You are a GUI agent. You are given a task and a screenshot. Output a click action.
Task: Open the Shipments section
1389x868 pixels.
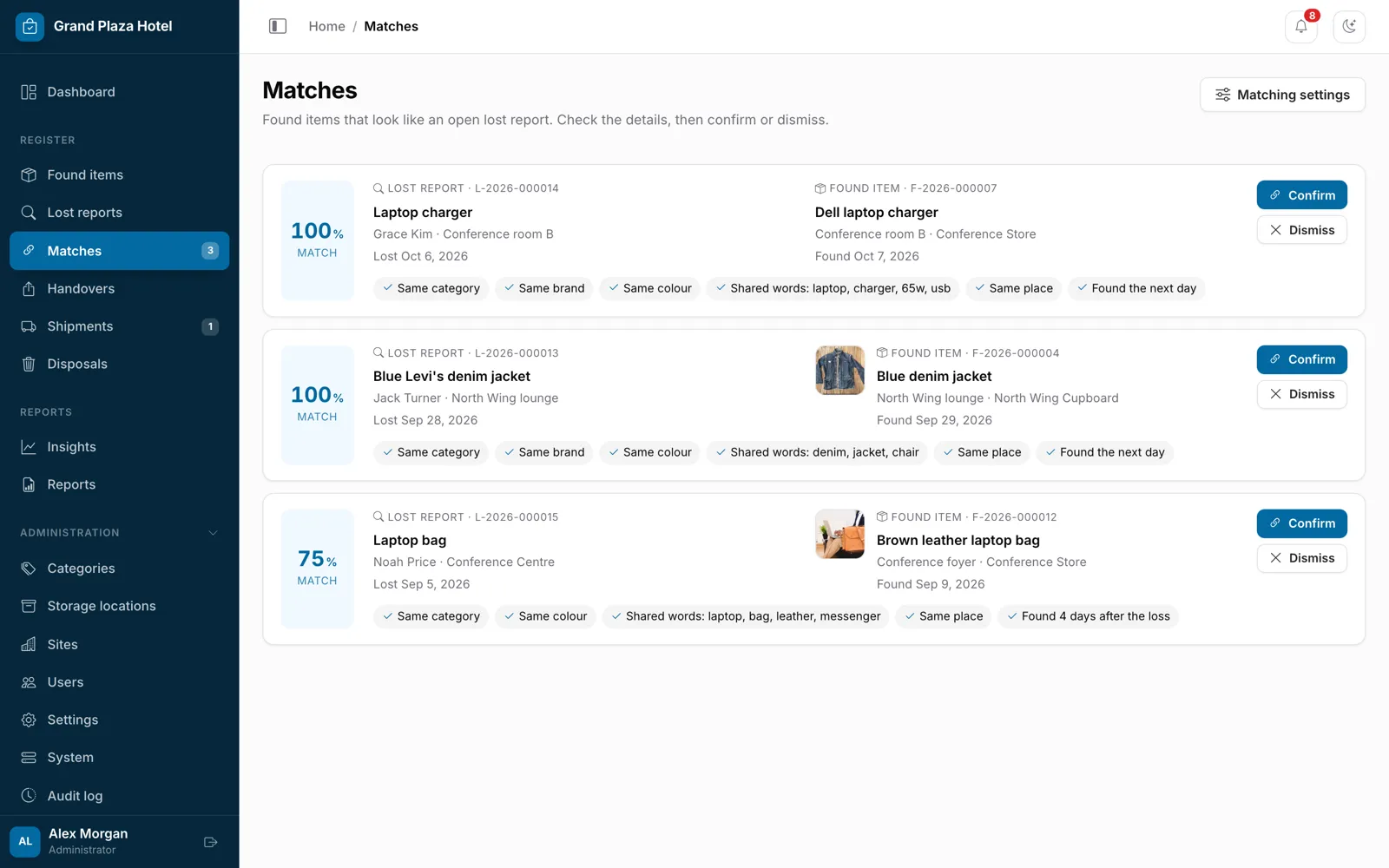120,326
